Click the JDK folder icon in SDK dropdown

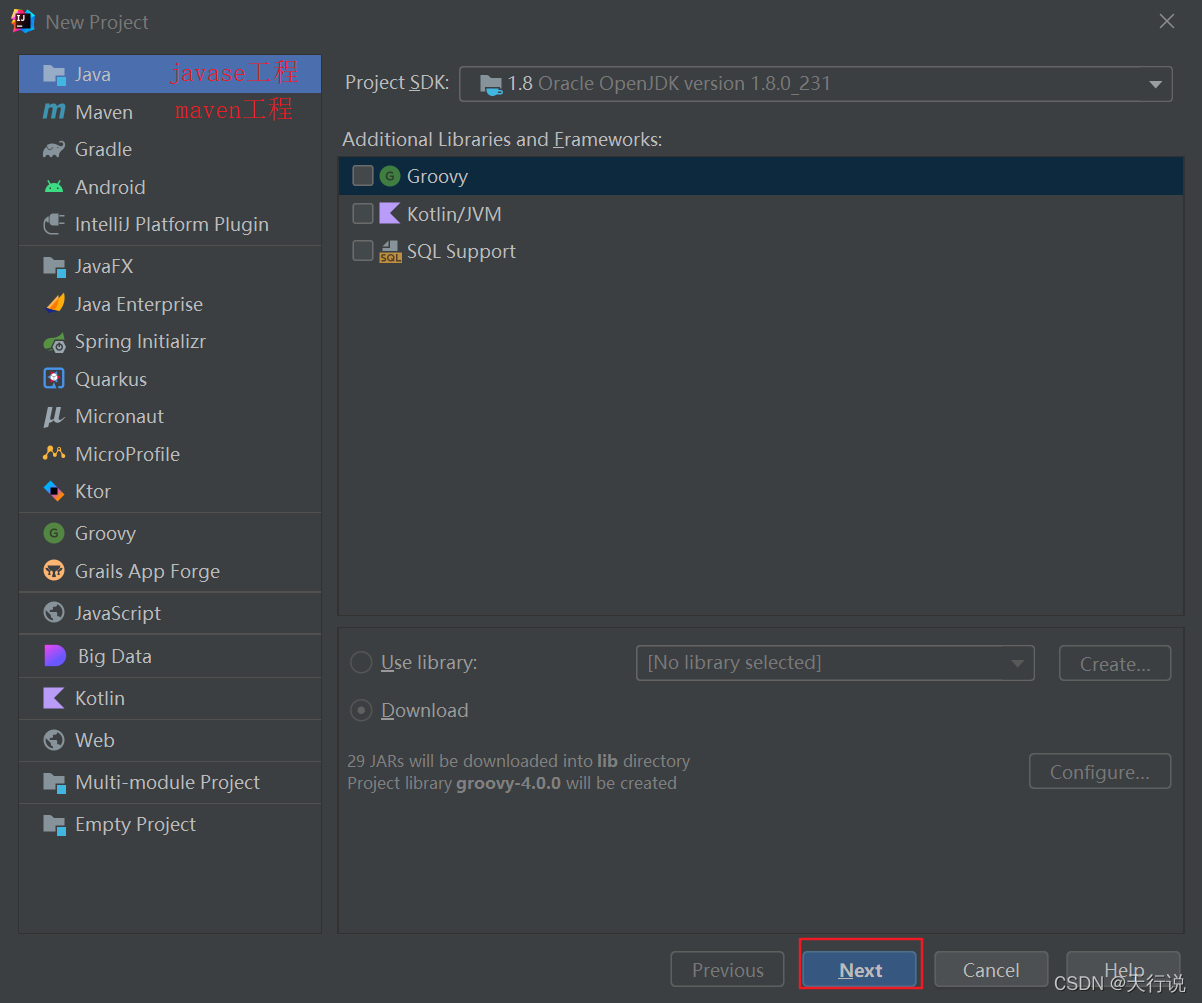[491, 84]
